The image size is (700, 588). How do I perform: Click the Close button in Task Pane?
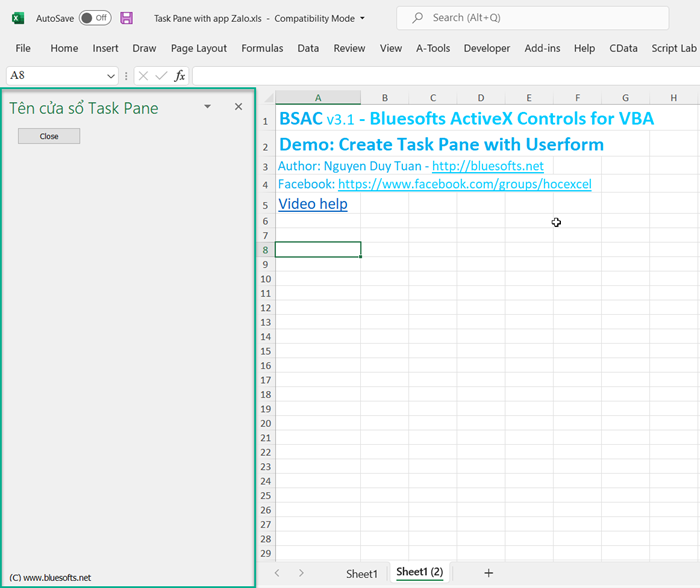tap(49, 136)
